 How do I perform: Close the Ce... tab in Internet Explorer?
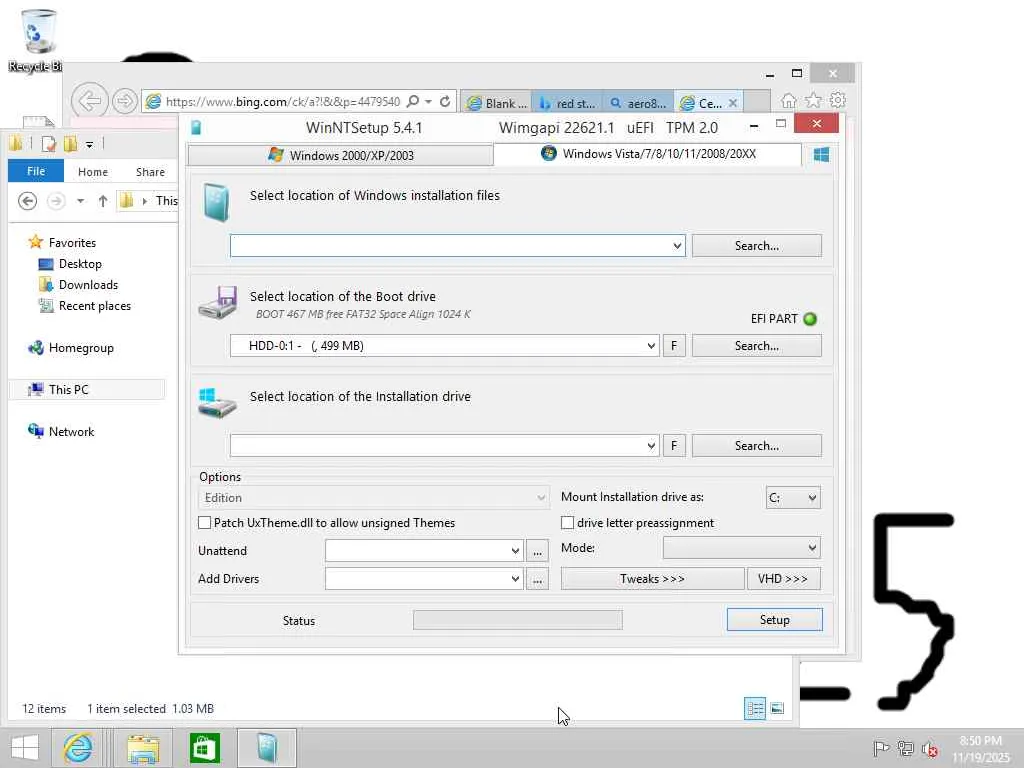pyautogui.click(x=733, y=103)
